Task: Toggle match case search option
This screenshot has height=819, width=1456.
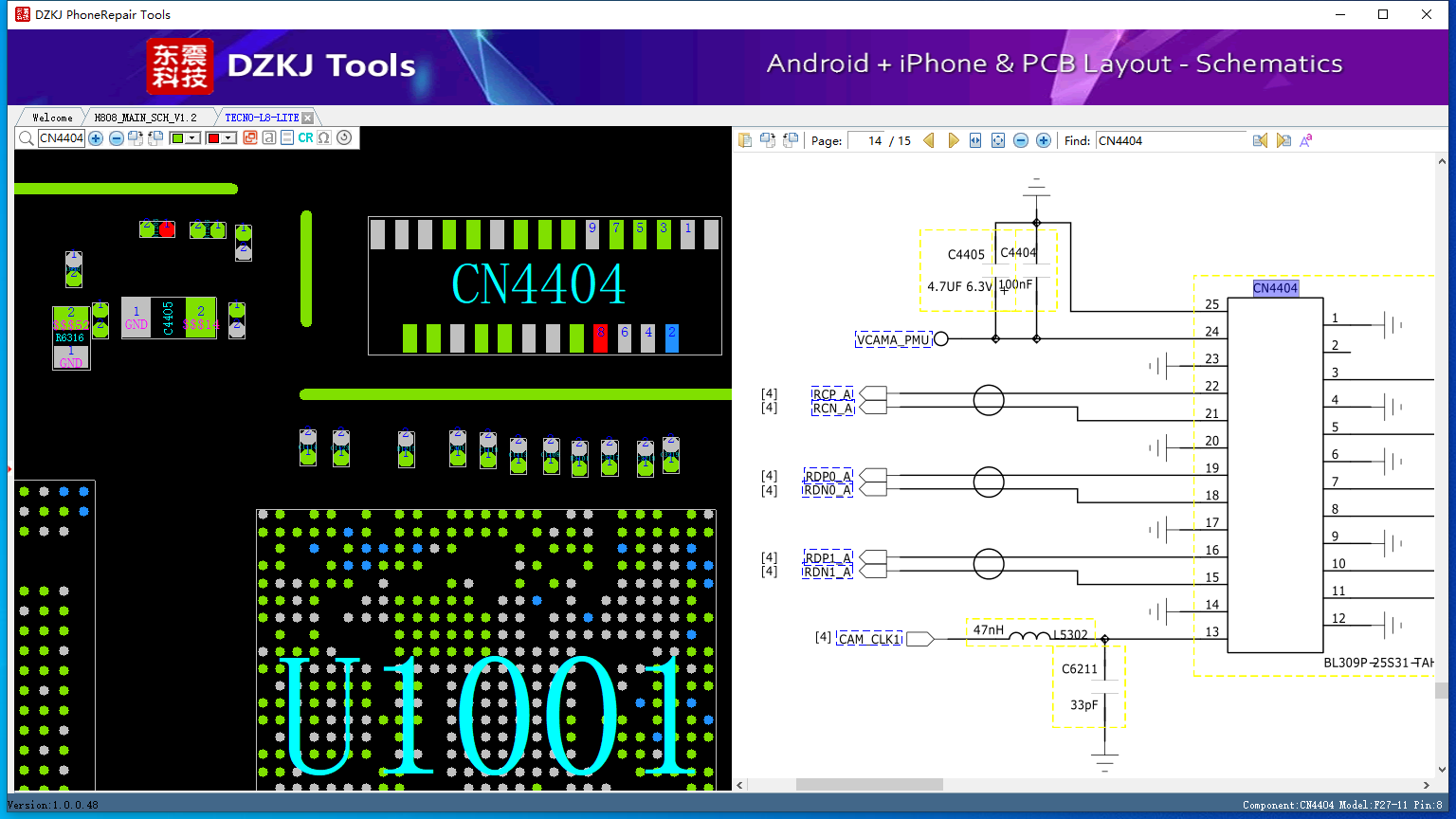Action: (1306, 140)
